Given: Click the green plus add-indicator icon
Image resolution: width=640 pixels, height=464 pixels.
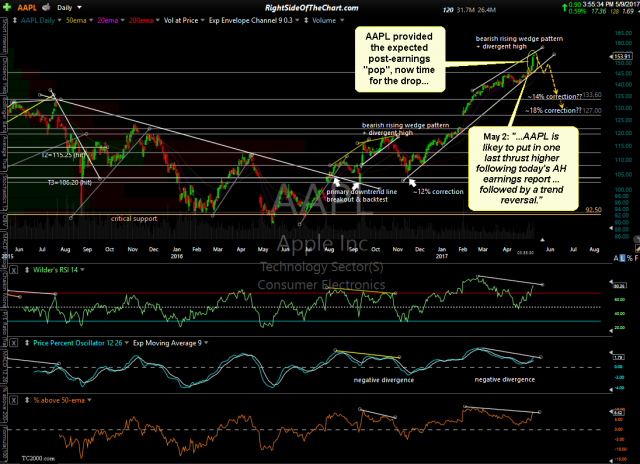Looking at the screenshot, I should click(7, 7).
